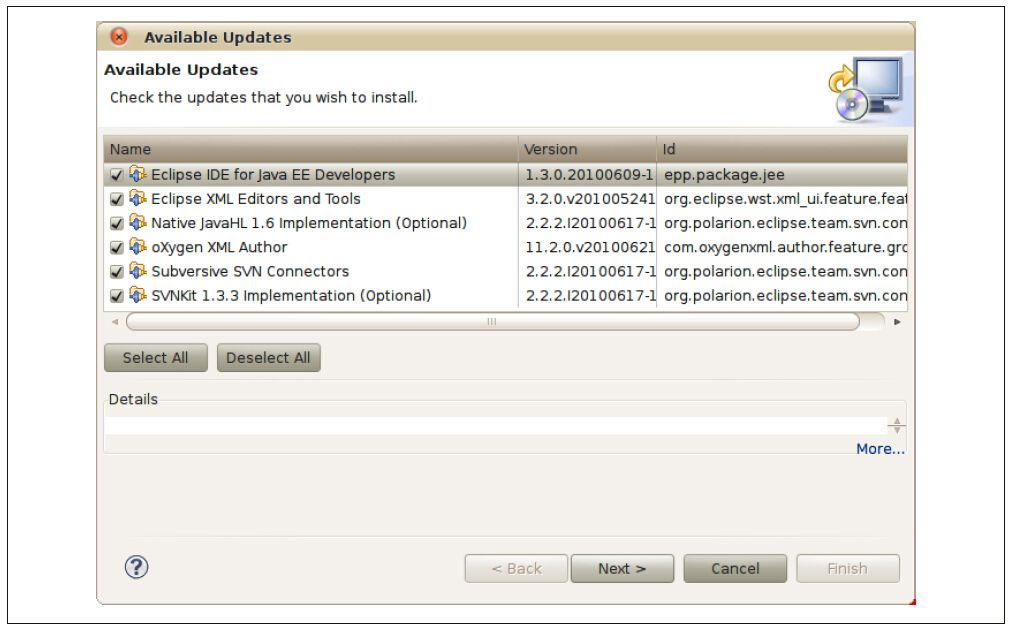Select the SVNKit 1.3.3 Implementation (Optional) row name
Screen dimensions: 1011x628
coord(291,295)
